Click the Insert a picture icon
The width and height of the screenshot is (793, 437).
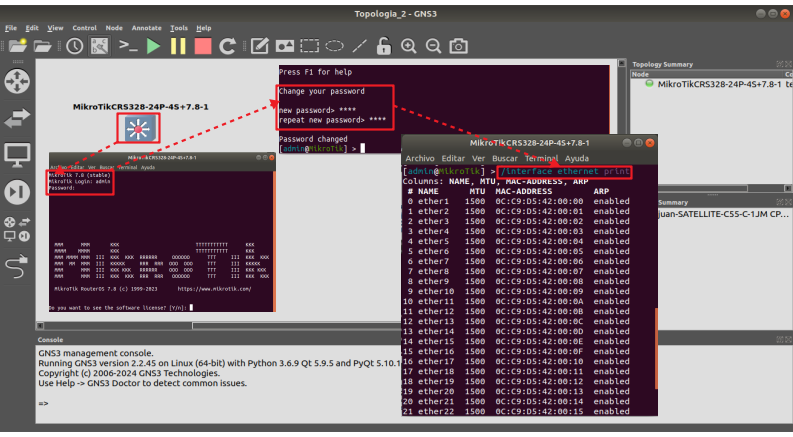(x=284, y=46)
